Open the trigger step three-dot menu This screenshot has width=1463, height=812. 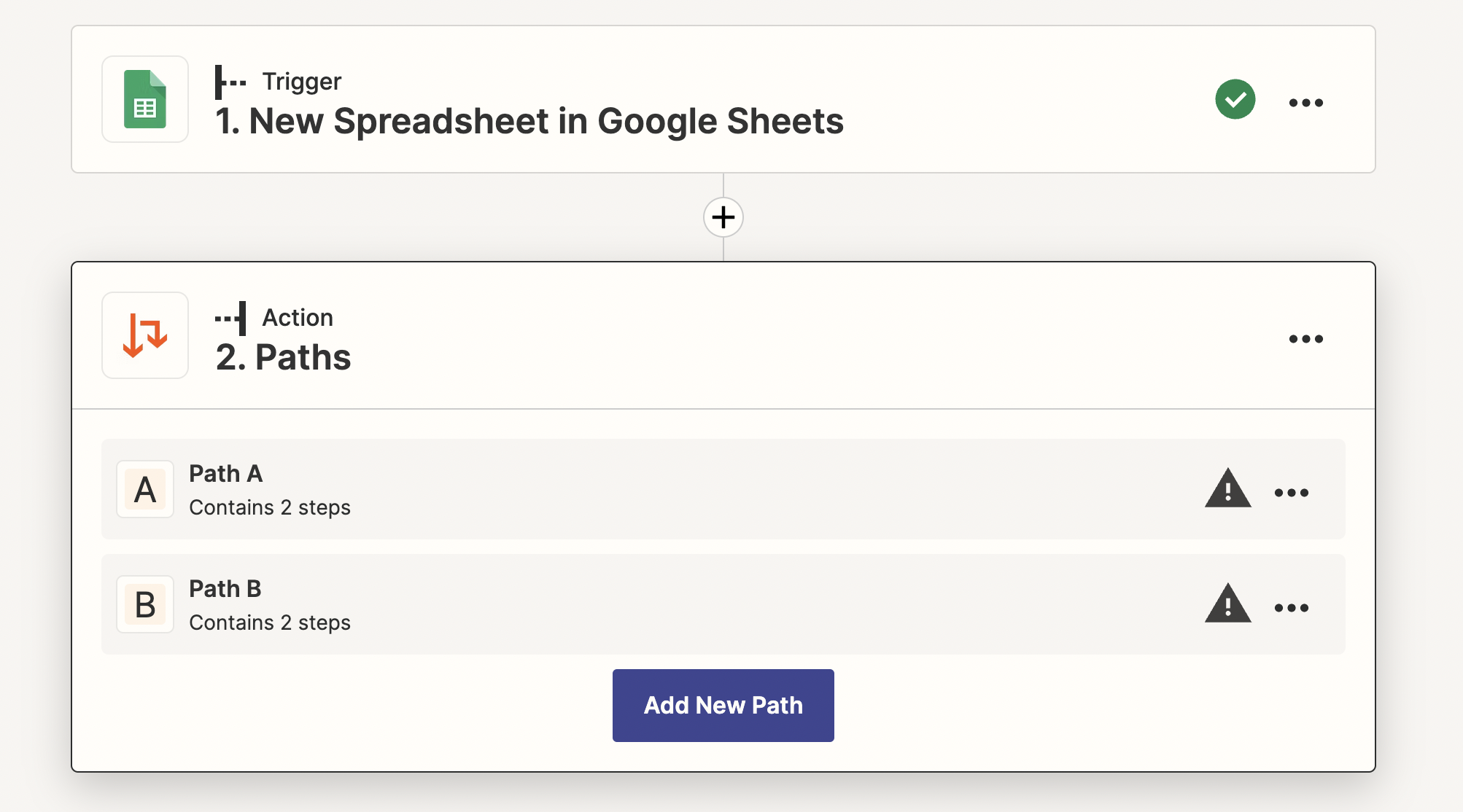(1305, 103)
